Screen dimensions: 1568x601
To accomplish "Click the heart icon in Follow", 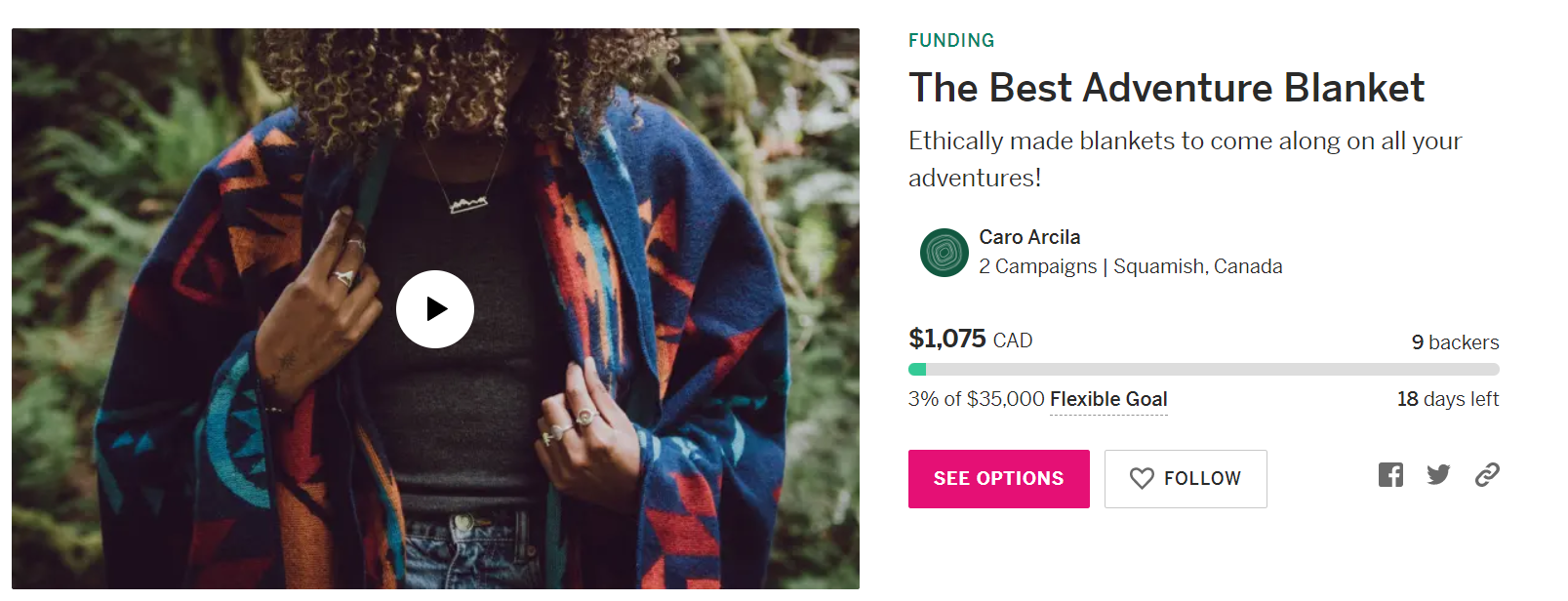I will click(x=1142, y=478).
